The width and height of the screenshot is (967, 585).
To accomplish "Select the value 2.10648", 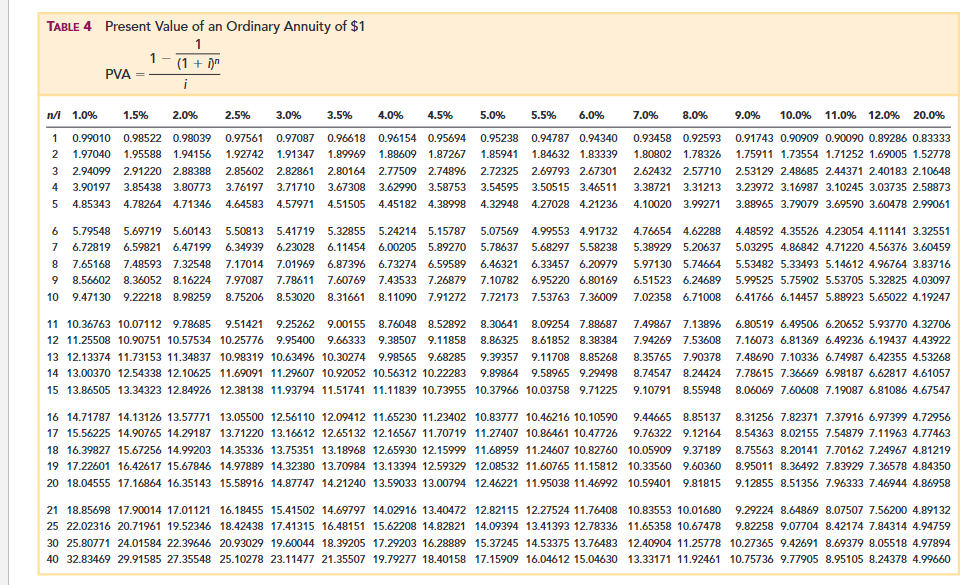I will pyautogui.click(x=932, y=171).
